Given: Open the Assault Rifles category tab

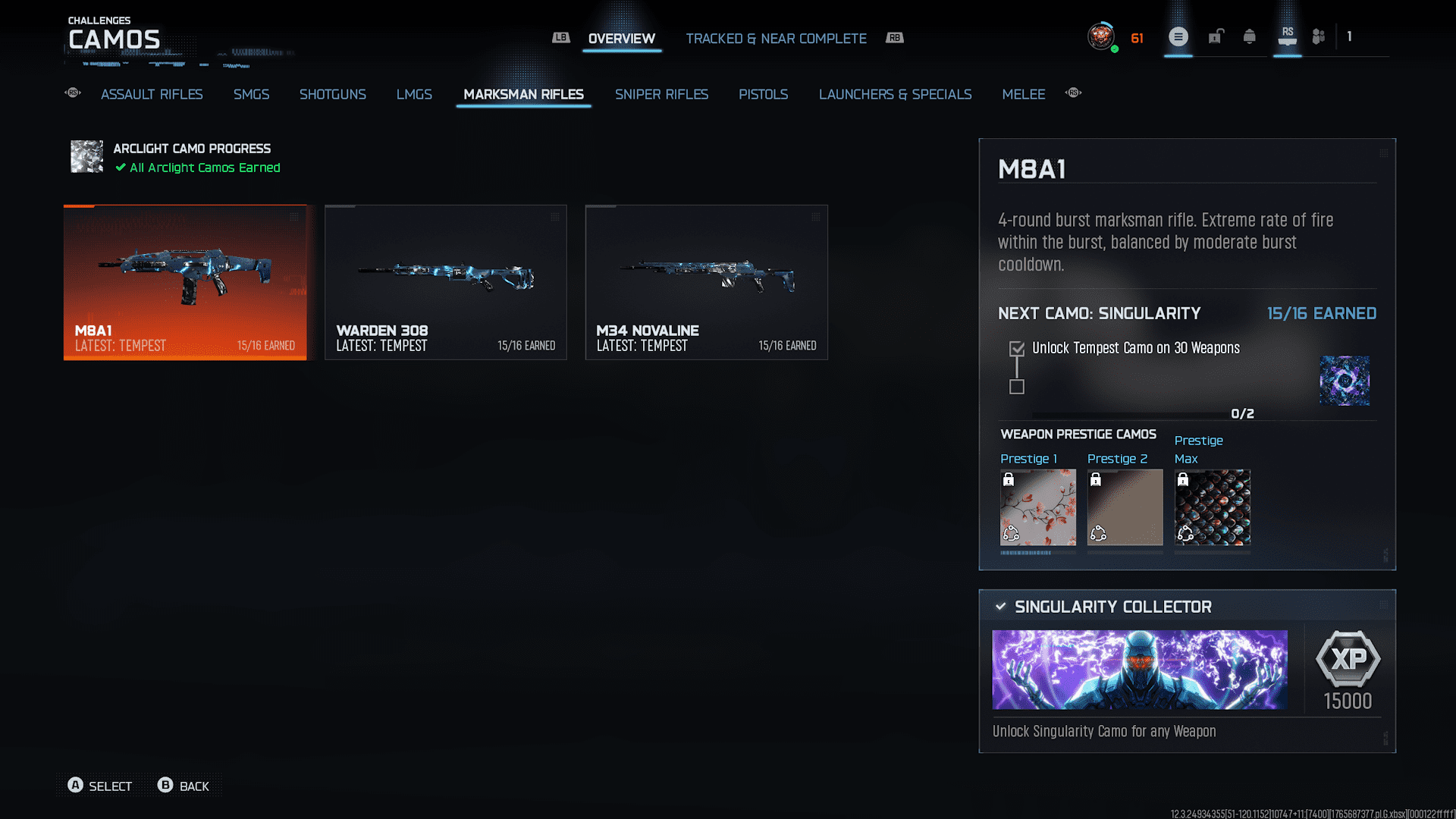Looking at the screenshot, I should pos(152,94).
